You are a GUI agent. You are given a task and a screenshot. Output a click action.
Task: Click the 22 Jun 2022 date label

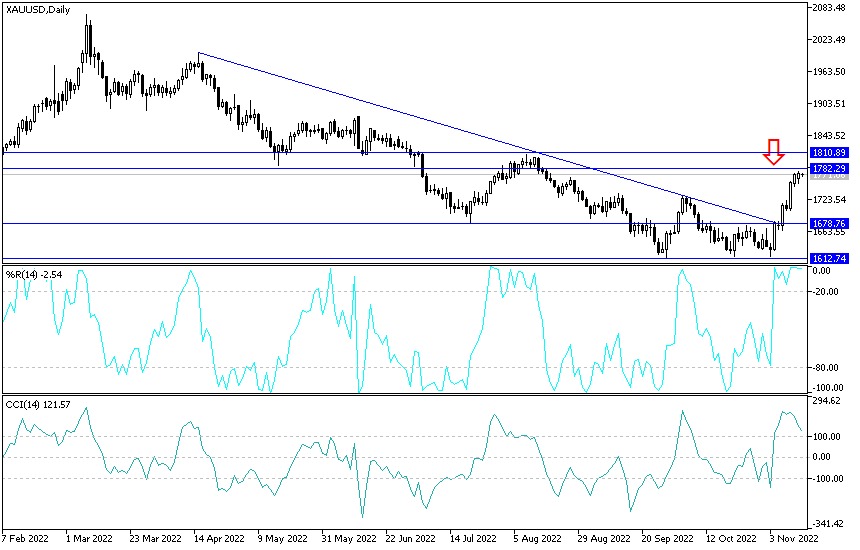[411, 538]
